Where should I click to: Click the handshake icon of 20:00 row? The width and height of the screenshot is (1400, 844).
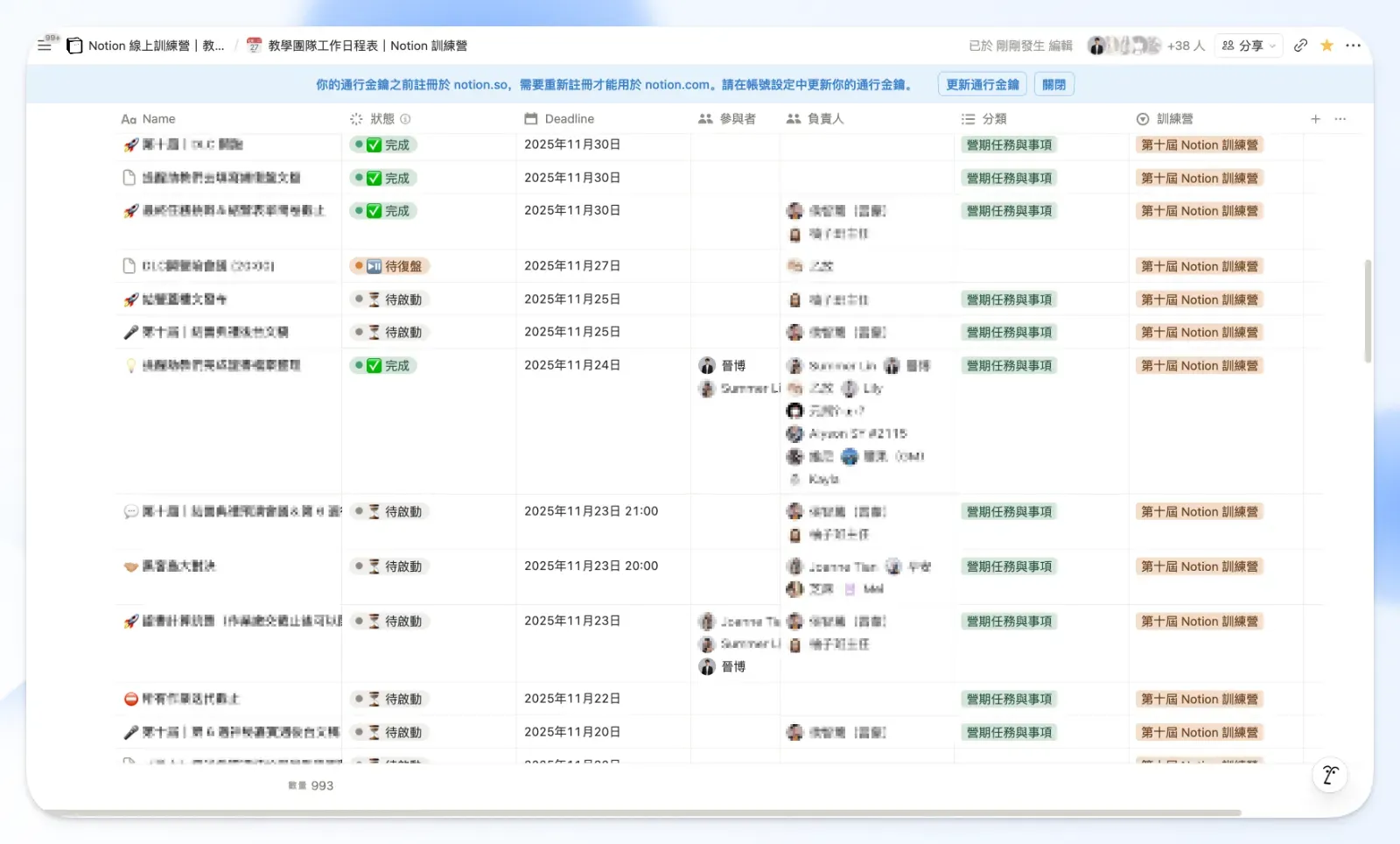131,566
